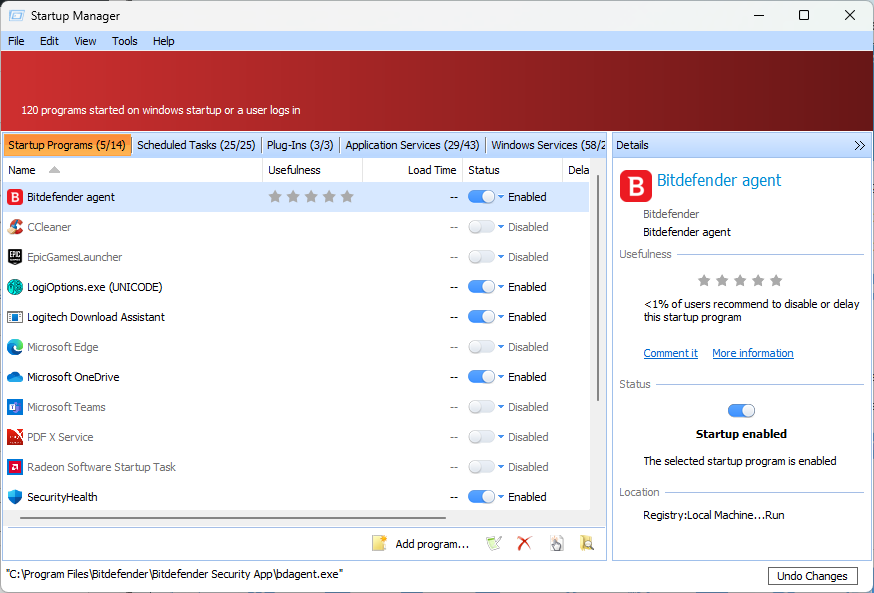This screenshot has width=874, height=593.
Task: Click the execute program hand icon
Action: [556, 543]
